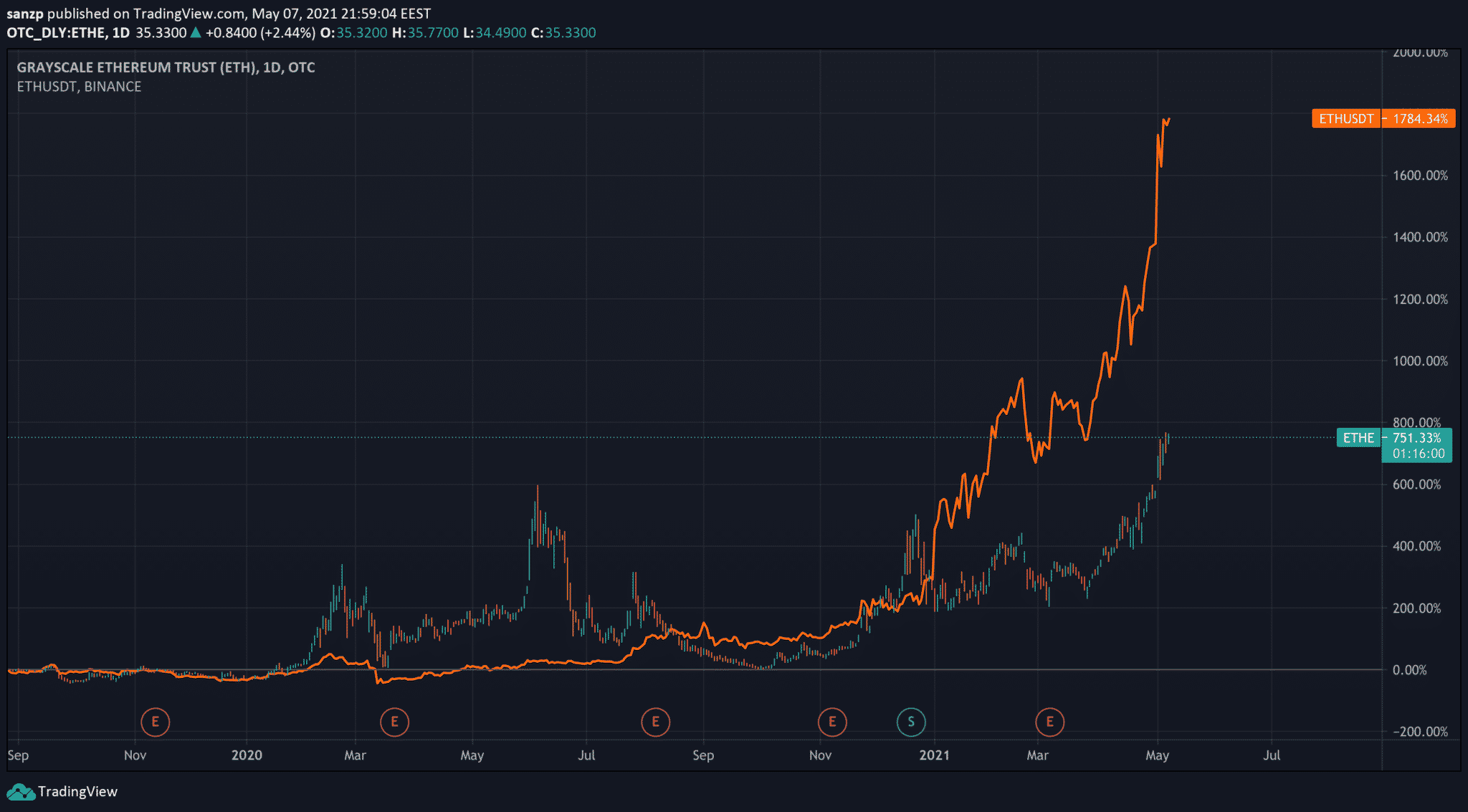Viewport: 1468px width, 812px height.
Task: Click the green up-triangle change indicator
Action: (x=196, y=32)
